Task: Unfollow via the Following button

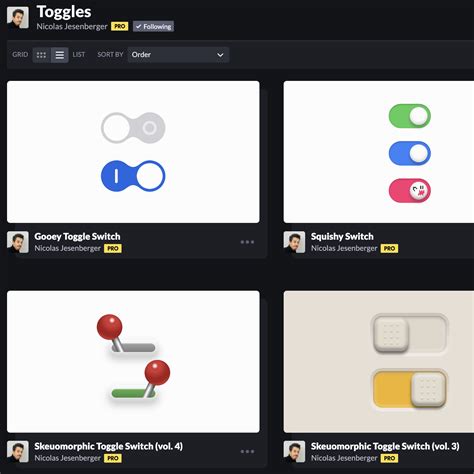Action: 153,26
